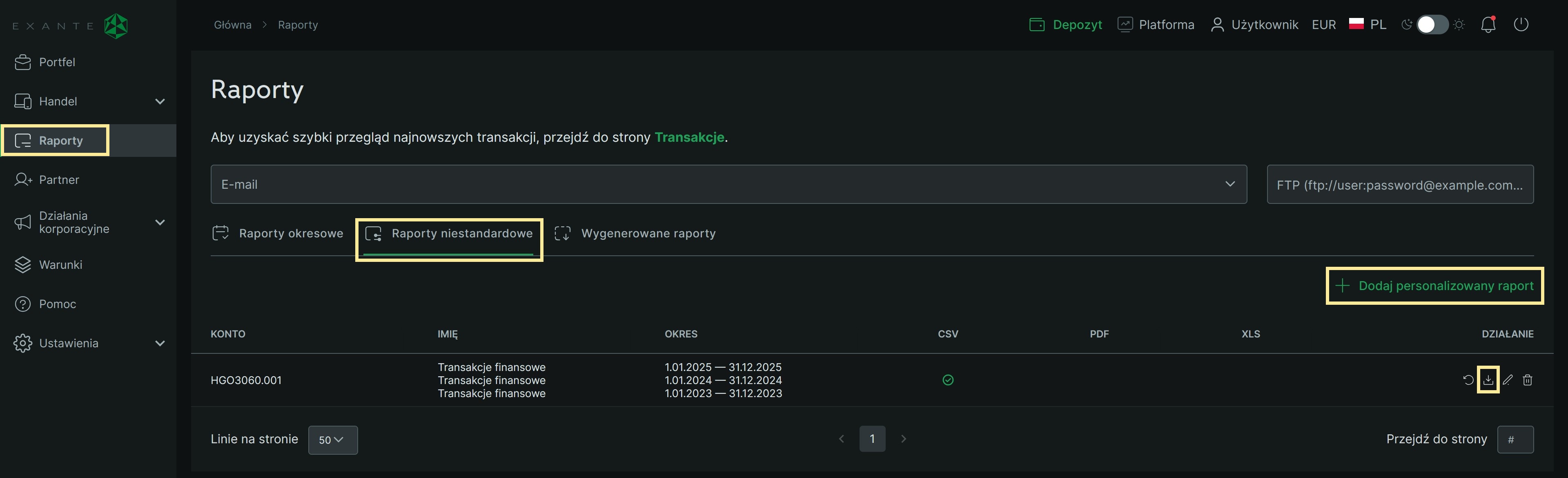The image size is (1568, 478).
Task: Open Portfel in the sidebar
Action: point(57,62)
